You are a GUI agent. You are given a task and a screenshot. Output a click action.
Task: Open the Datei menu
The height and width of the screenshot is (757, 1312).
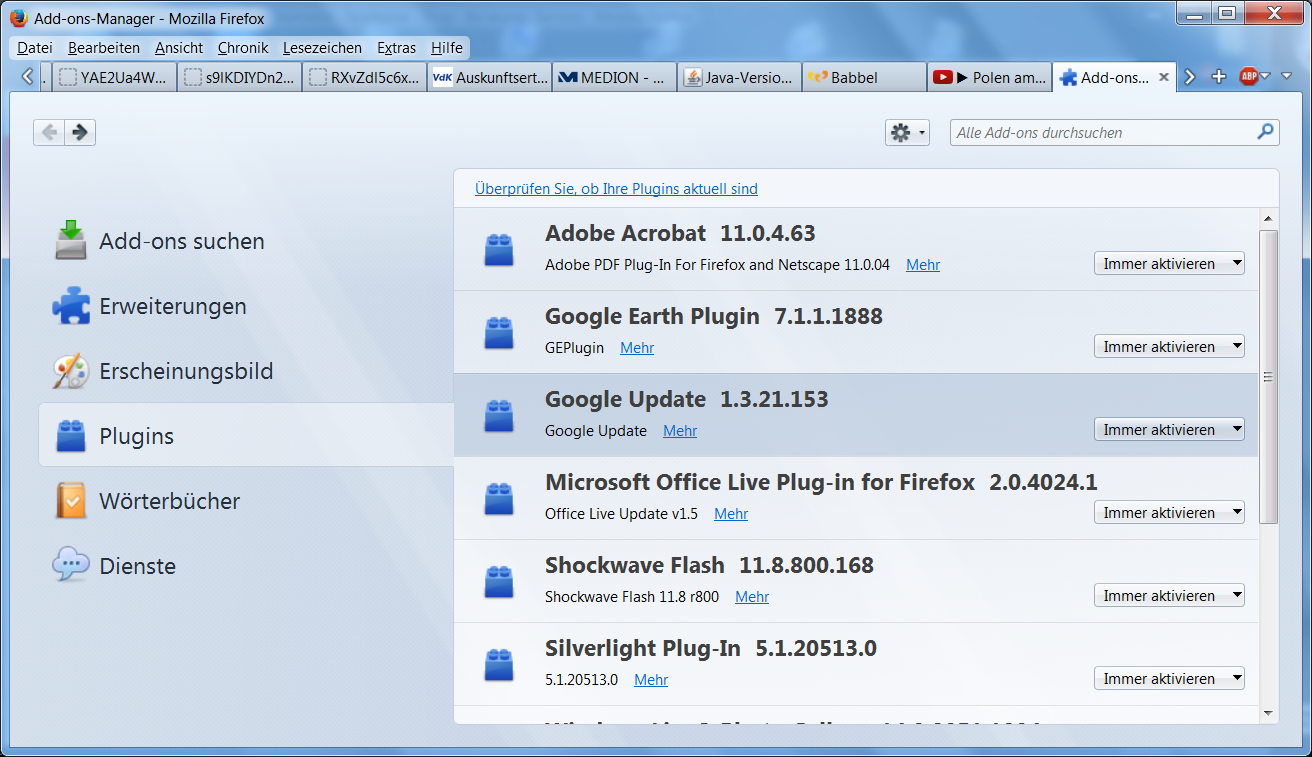click(35, 47)
